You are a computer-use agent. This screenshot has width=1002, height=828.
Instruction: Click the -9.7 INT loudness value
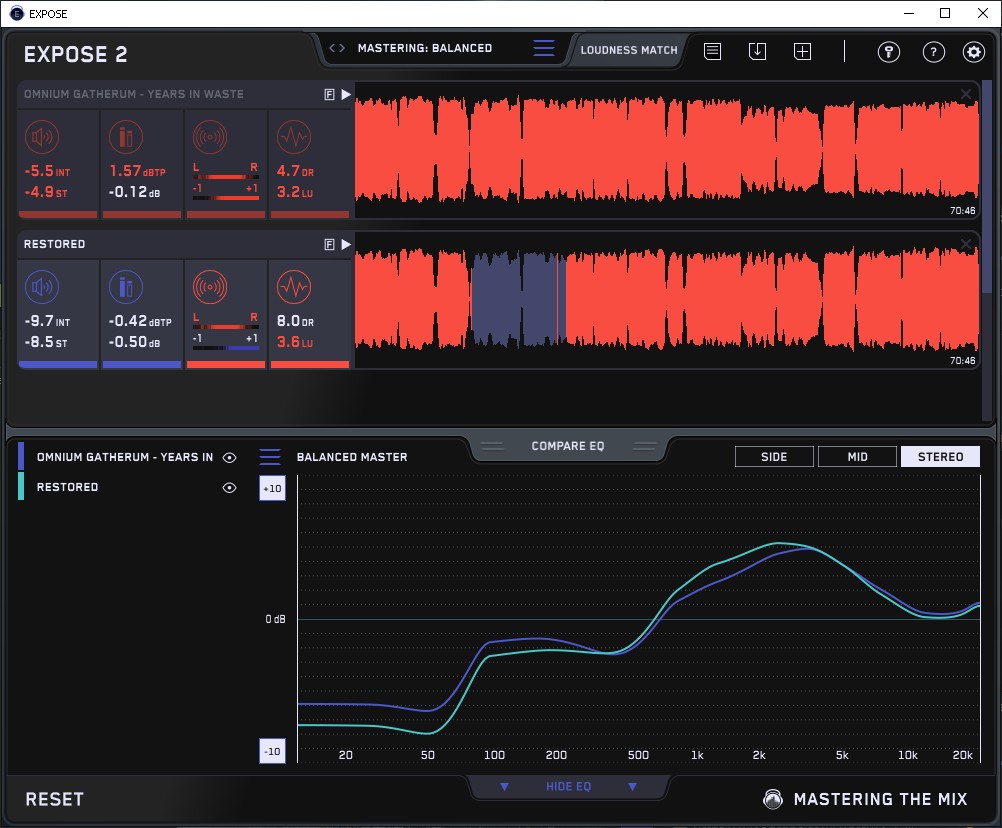[x=47, y=321]
